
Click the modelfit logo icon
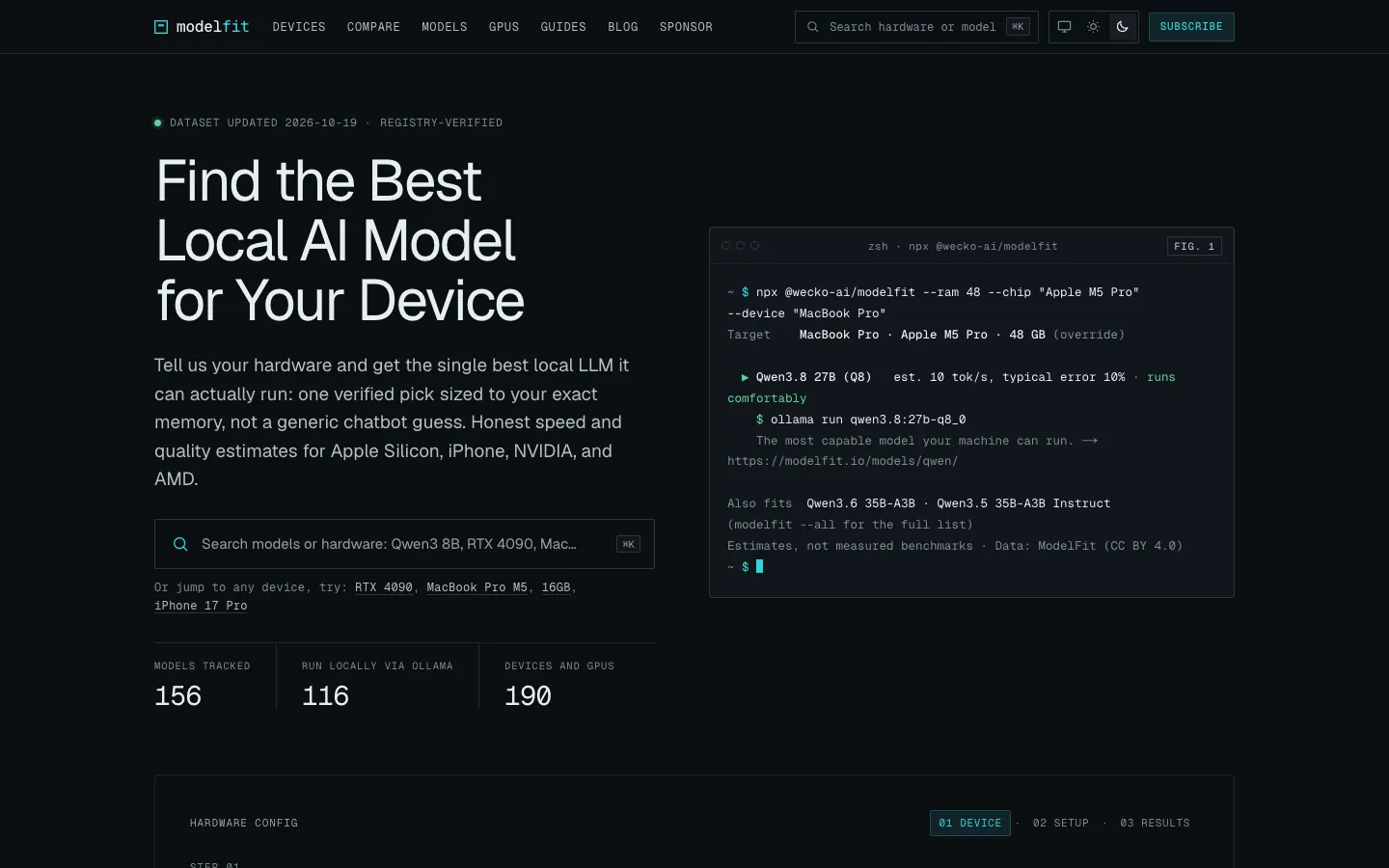pos(161,27)
